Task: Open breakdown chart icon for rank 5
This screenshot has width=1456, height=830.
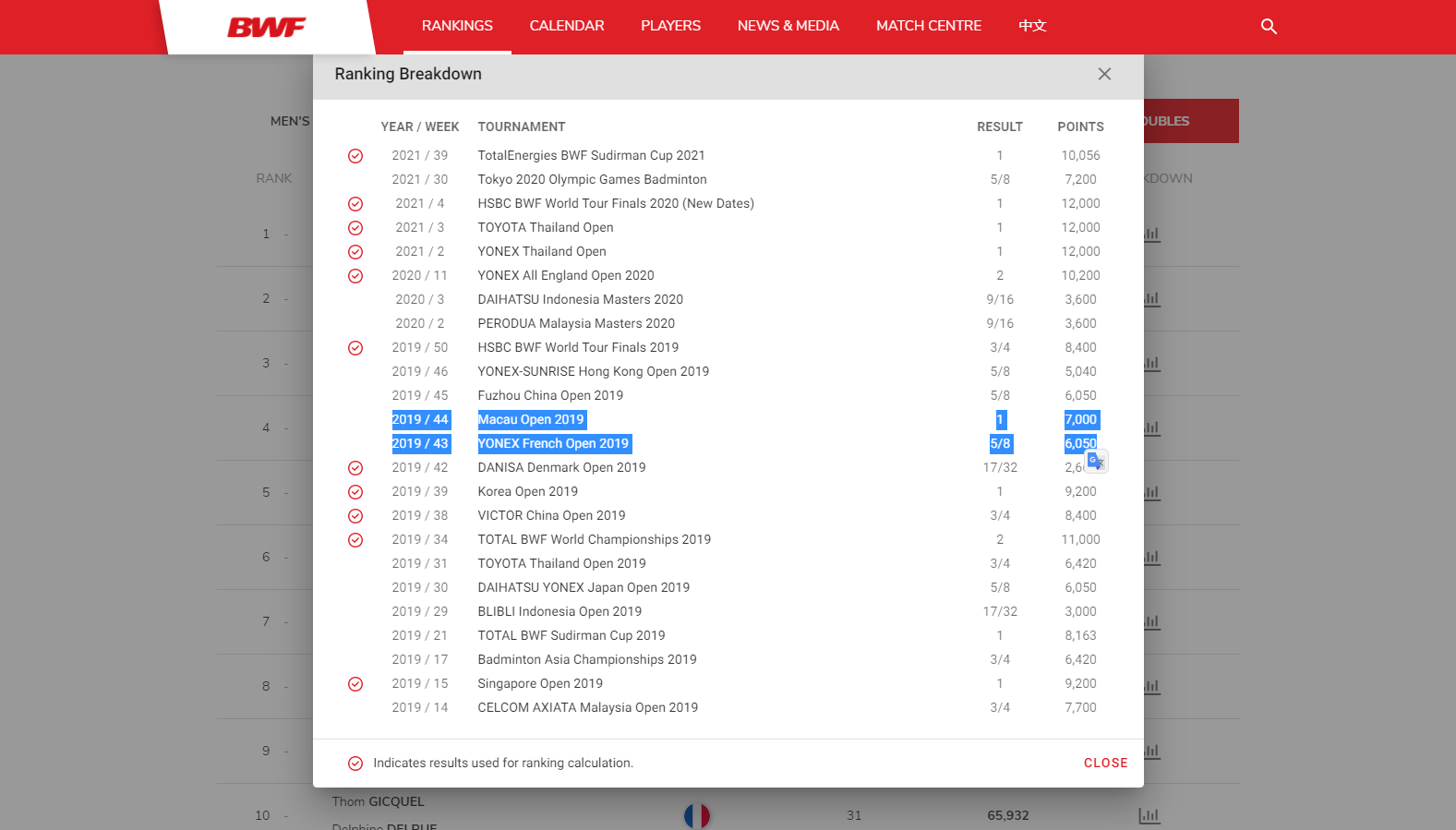Action: 1151,493
